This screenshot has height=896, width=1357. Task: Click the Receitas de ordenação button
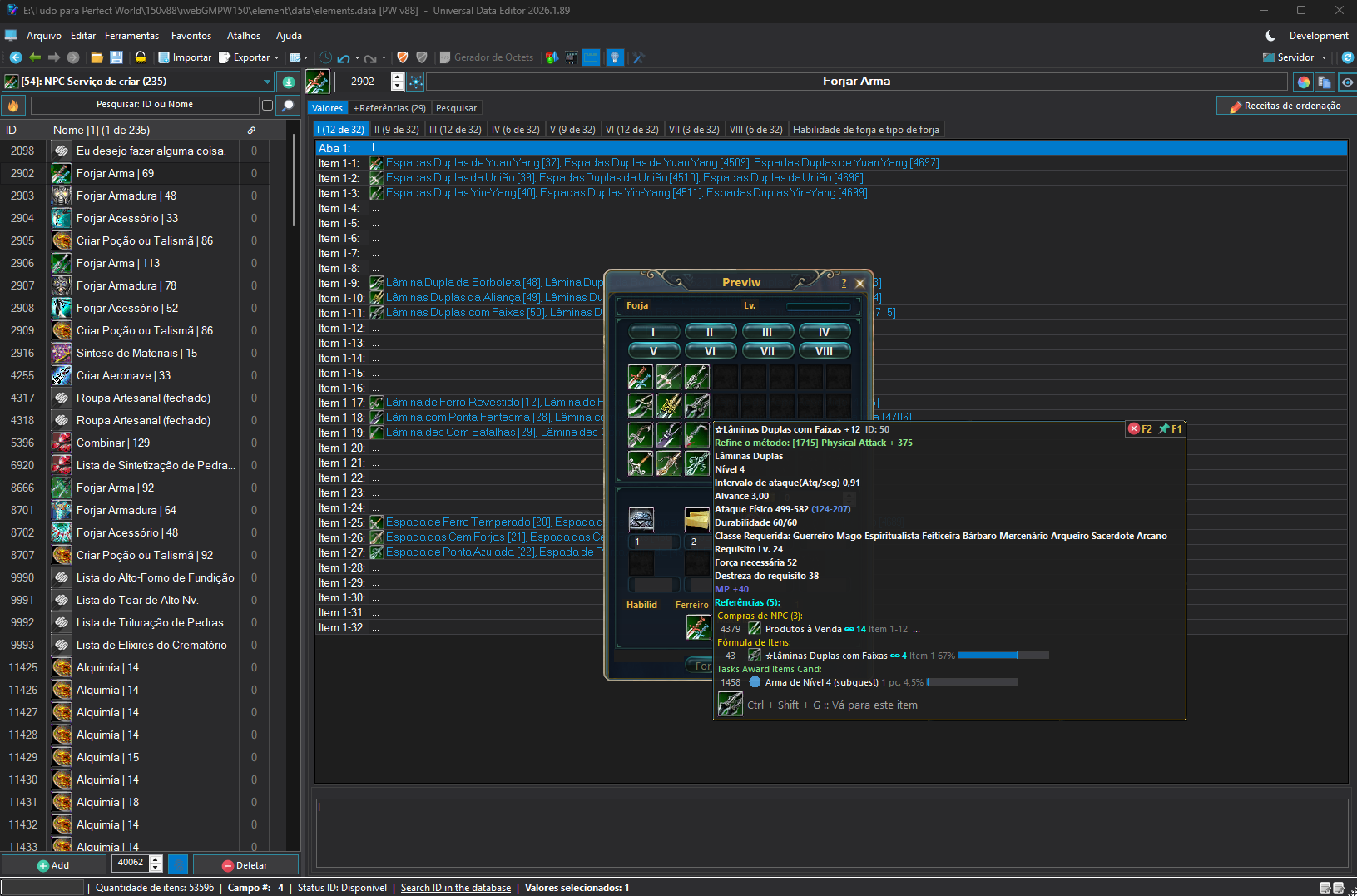[x=1285, y=106]
